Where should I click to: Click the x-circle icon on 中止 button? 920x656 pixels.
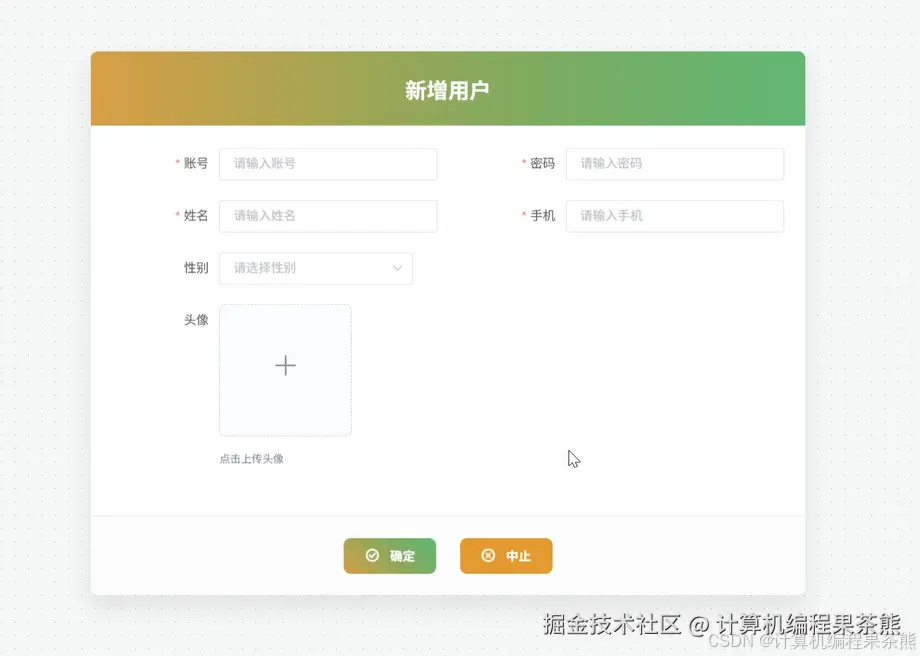point(487,556)
